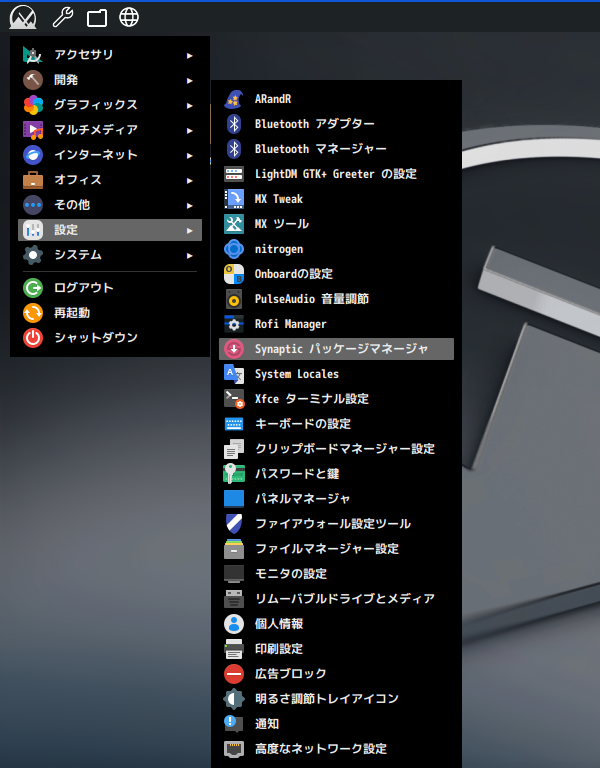This screenshot has width=600, height=768.
Task: Select the 再起動 restart option
Action: [x=110, y=312]
